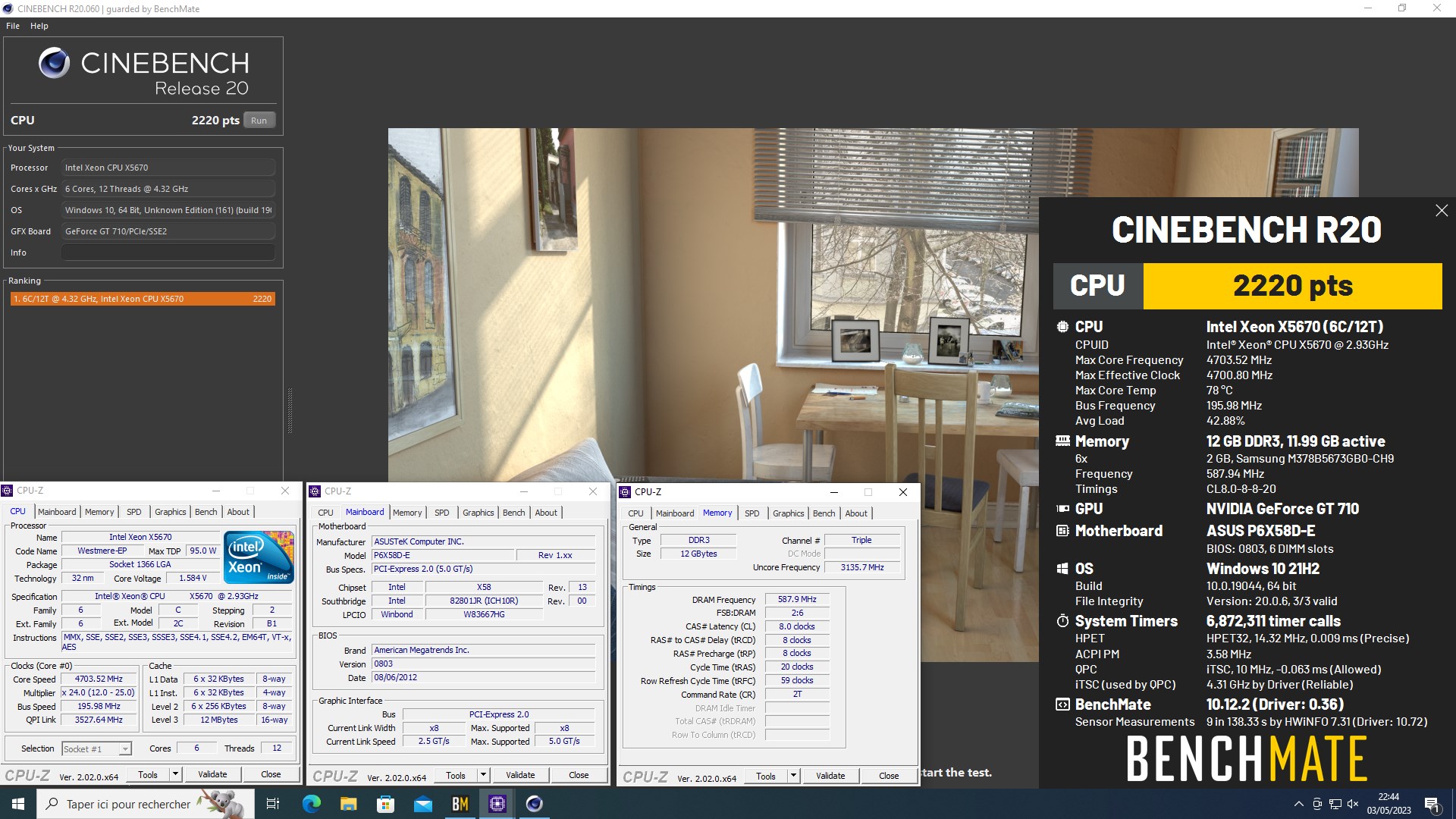Open About tab in middle CPU-Z window

546,513
